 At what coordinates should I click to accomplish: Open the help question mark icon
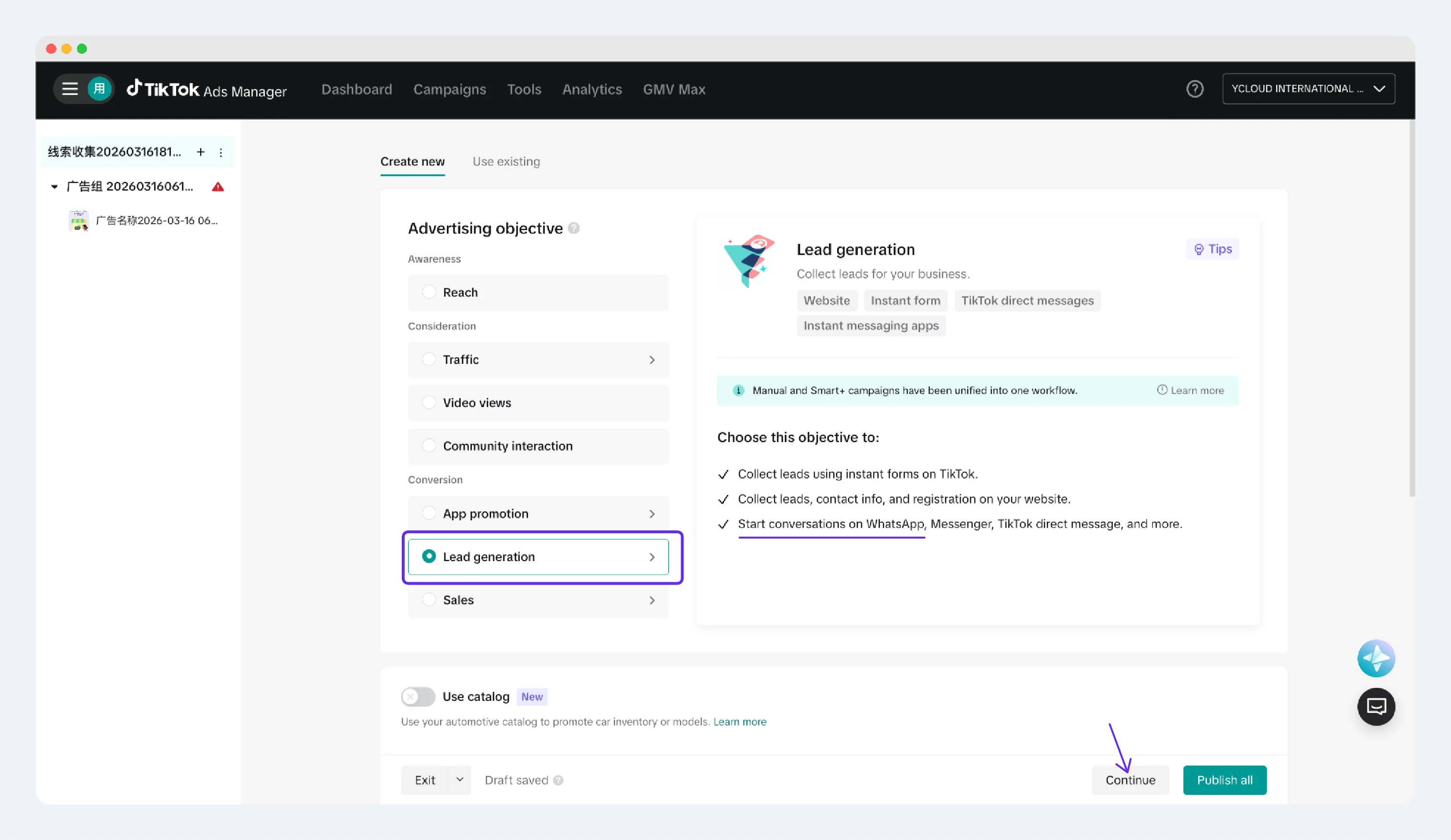[1195, 89]
